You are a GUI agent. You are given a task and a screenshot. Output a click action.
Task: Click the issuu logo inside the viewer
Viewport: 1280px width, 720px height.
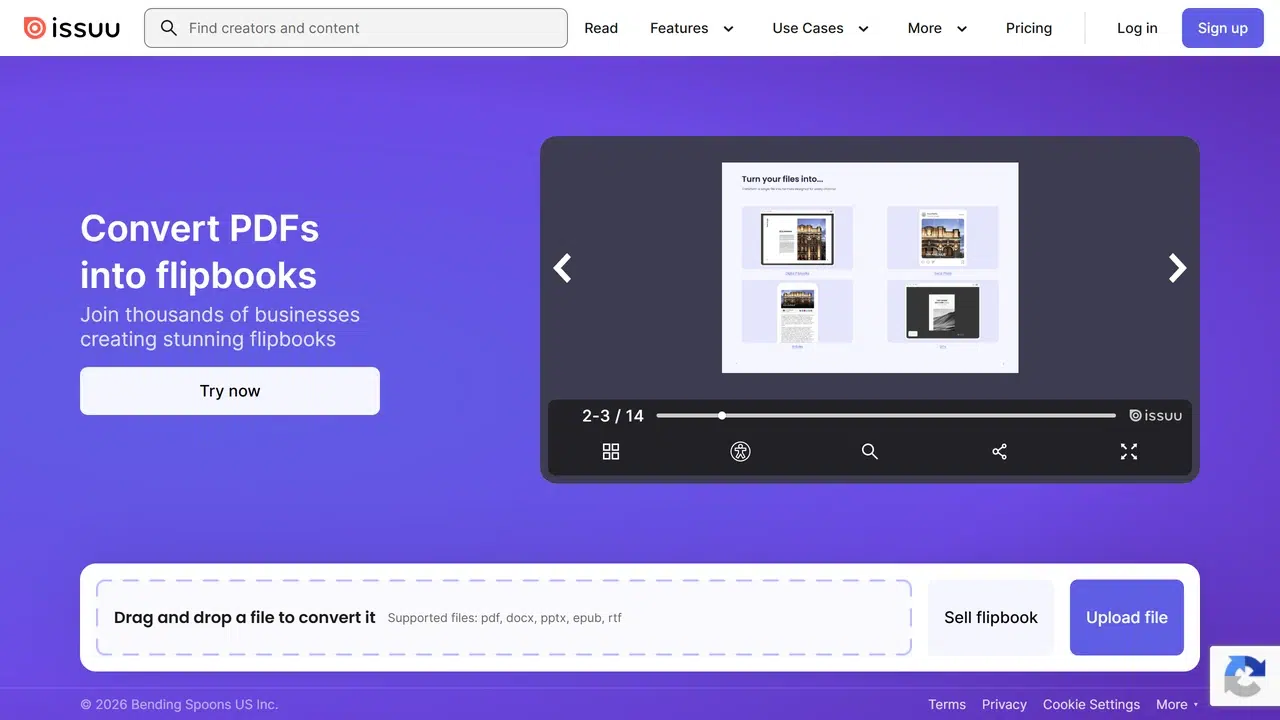click(1155, 415)
